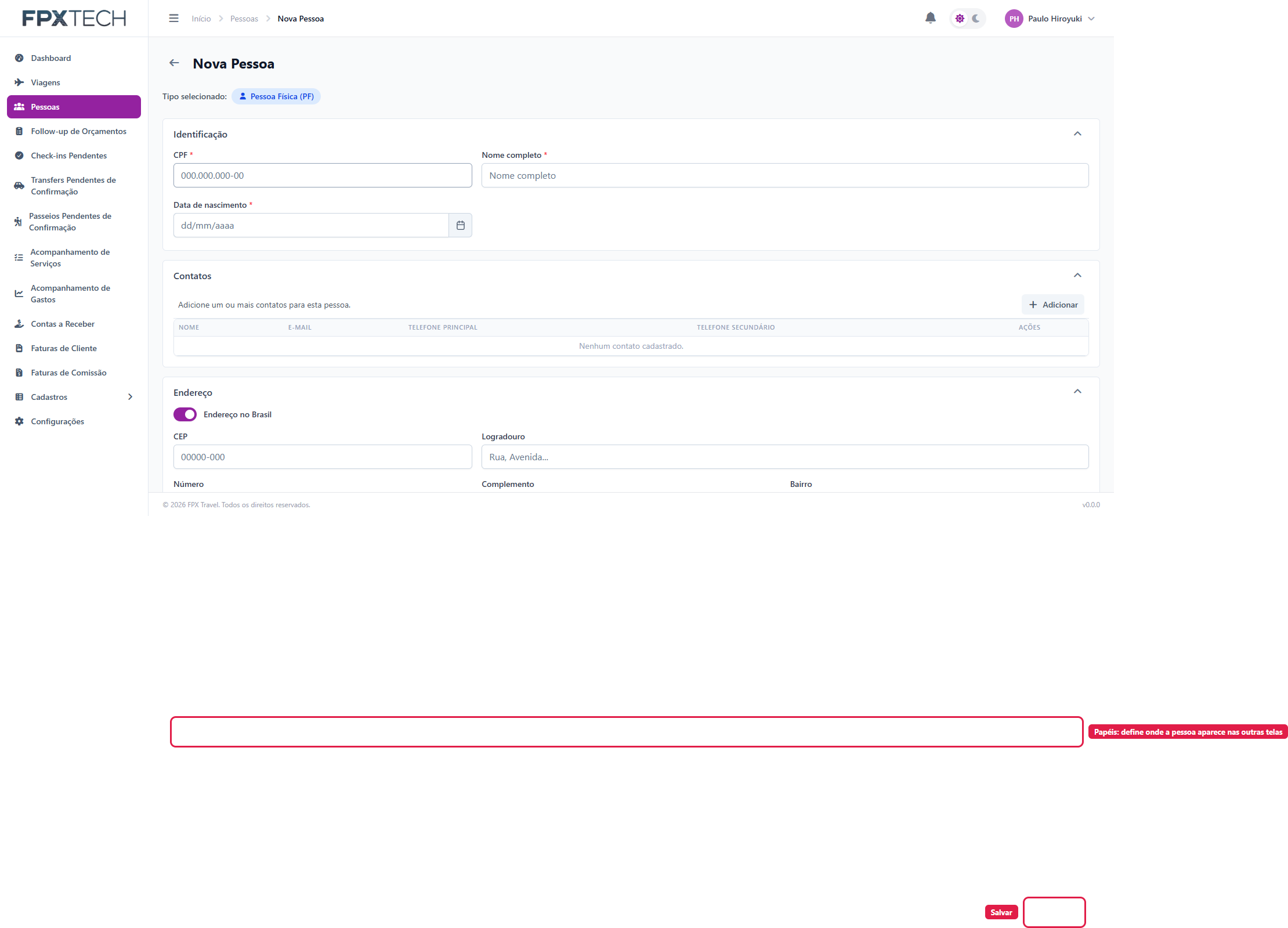Screen dimensions: 1288x928
Task: Click the Transfers Pendentes car icon
Action: click(19, 186)
